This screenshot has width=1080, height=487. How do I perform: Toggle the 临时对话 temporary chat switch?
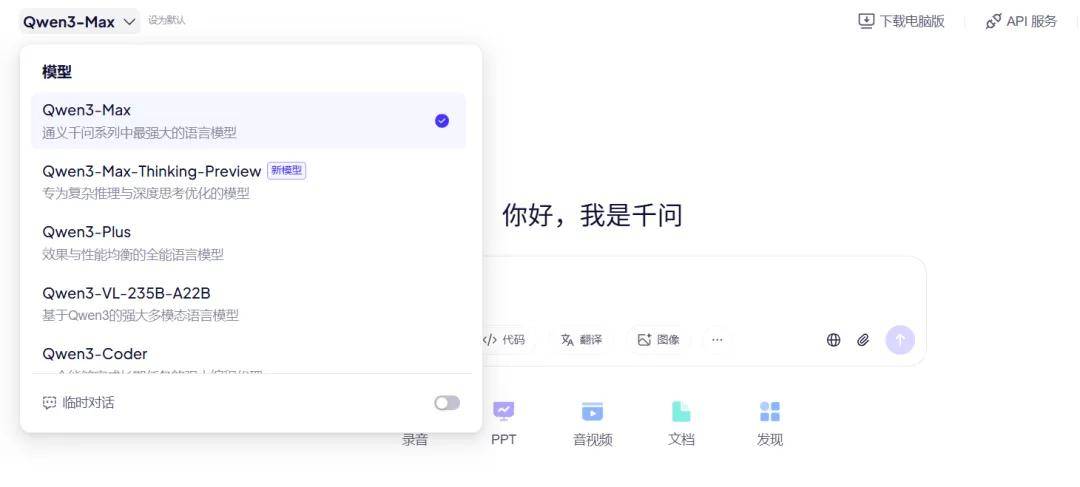[x=447, y=403]
